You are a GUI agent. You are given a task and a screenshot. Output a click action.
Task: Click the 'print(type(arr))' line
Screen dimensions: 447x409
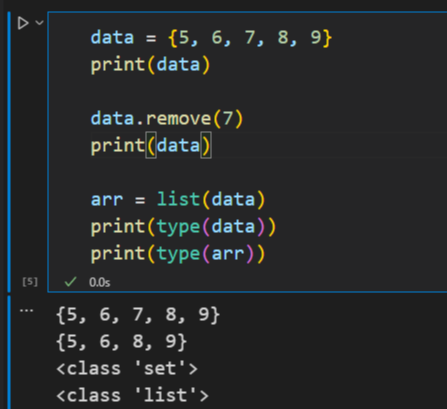click(178, 254)
